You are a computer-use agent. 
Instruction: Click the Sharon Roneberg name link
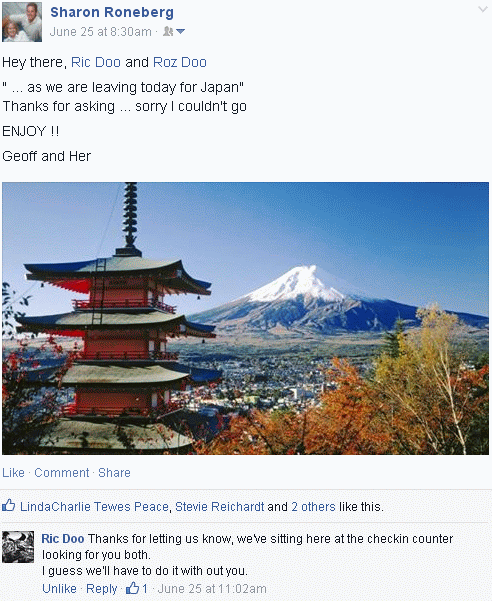pos(112,12)
